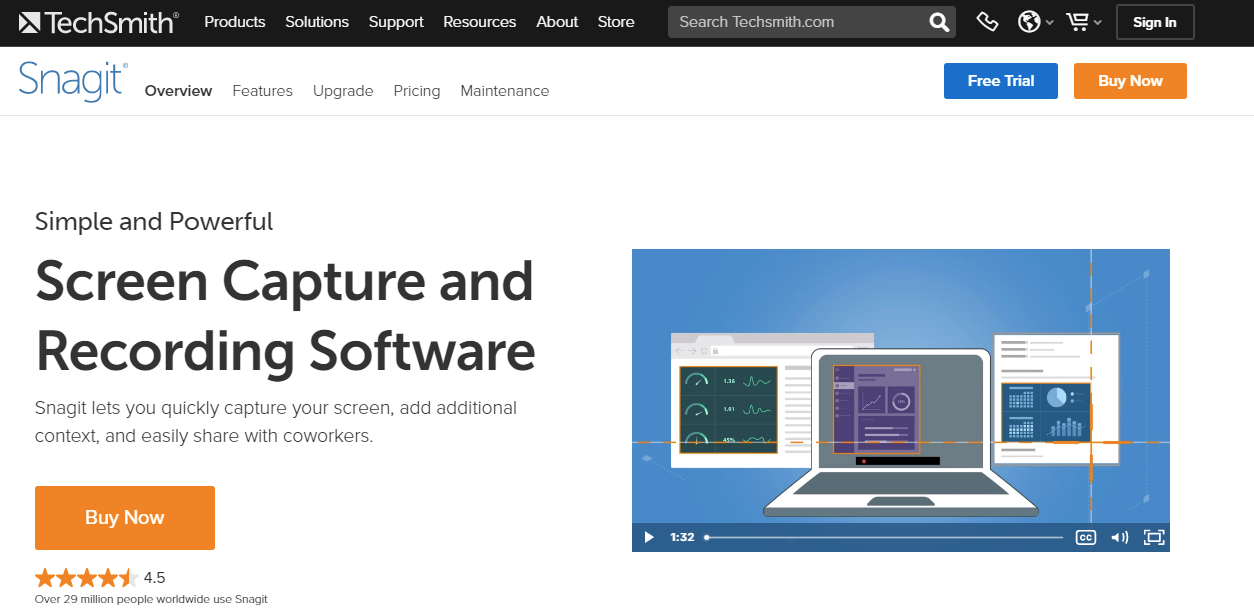
Task: Play the Snagit video
Action: click(x=648, y=537)
